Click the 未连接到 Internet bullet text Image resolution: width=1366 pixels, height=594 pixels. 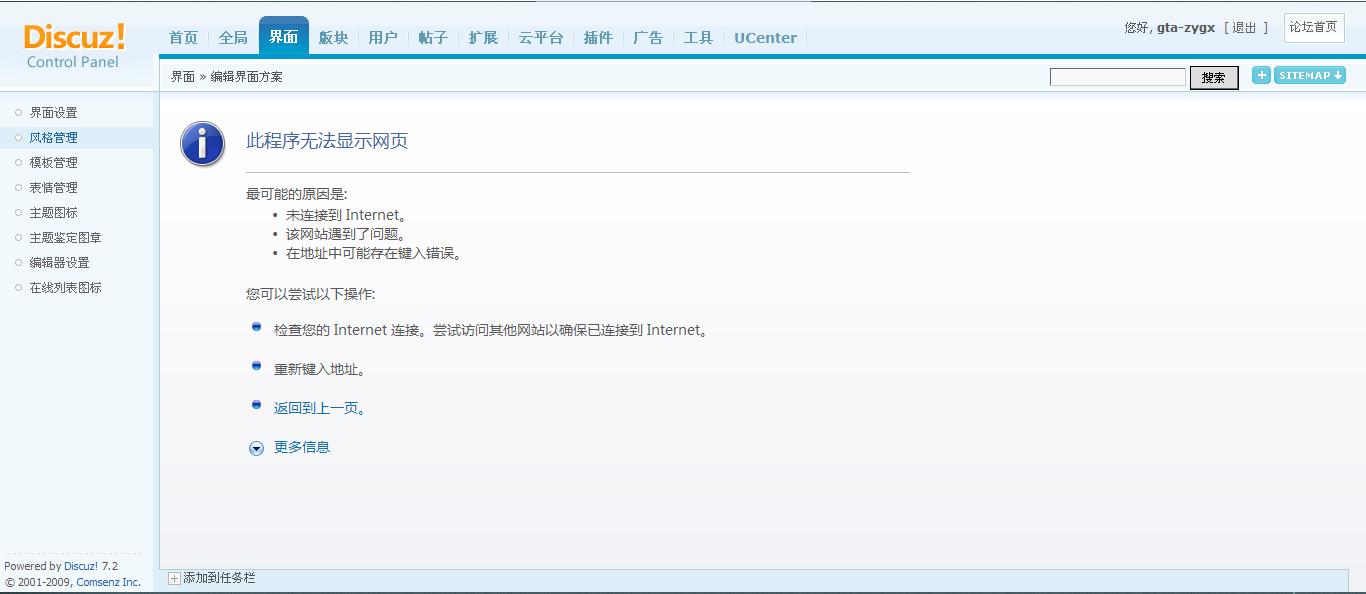346,215
